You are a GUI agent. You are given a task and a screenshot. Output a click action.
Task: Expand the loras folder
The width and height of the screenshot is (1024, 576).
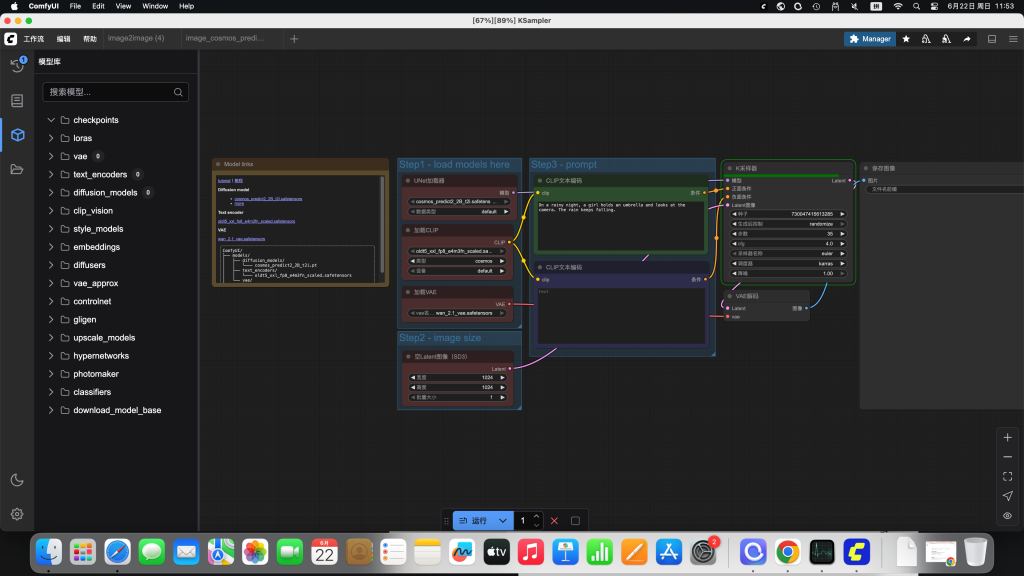[51, 138]
